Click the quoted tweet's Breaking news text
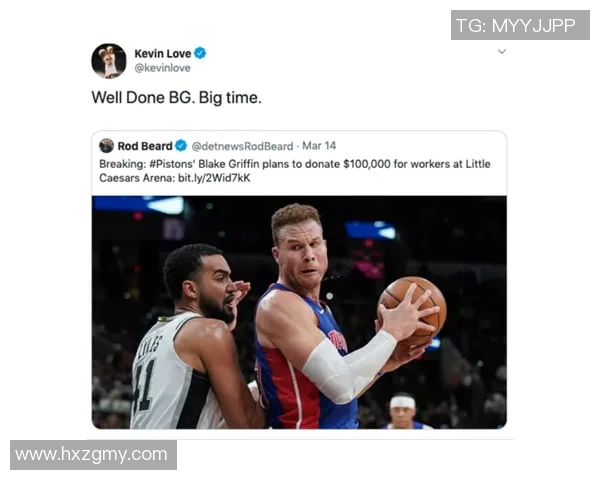The image size is (600, 480). (295, 171)
